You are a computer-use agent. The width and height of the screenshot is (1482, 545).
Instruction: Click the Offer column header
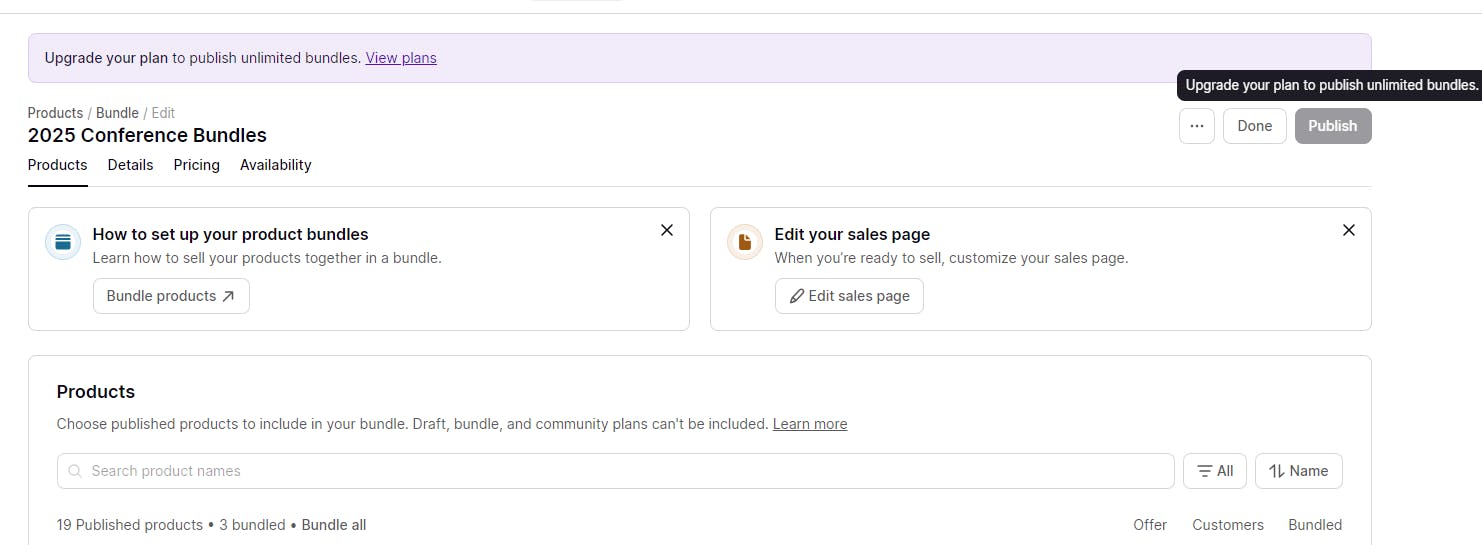pos(1150,525)
